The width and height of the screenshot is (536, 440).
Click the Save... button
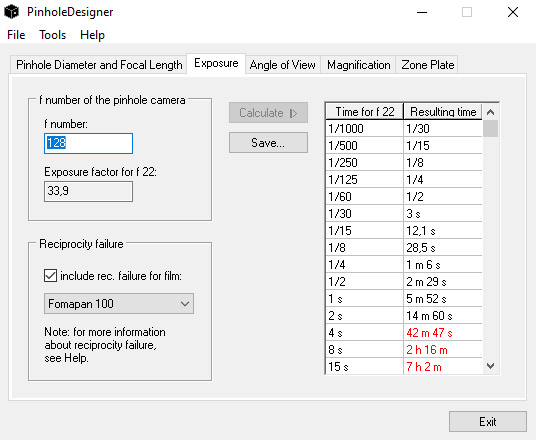point(268,143)
